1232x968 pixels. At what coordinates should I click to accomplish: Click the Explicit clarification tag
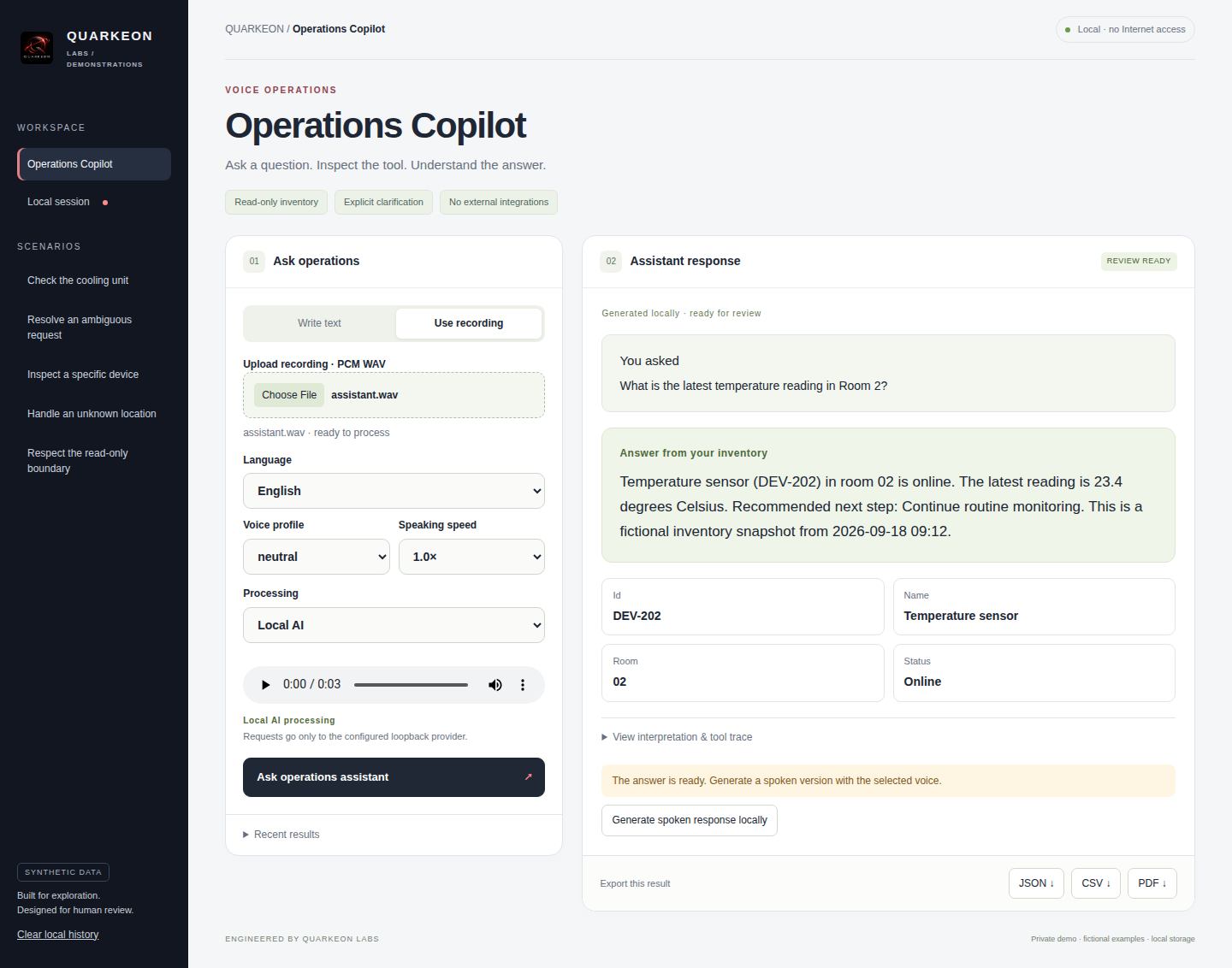tap(383, 203)
